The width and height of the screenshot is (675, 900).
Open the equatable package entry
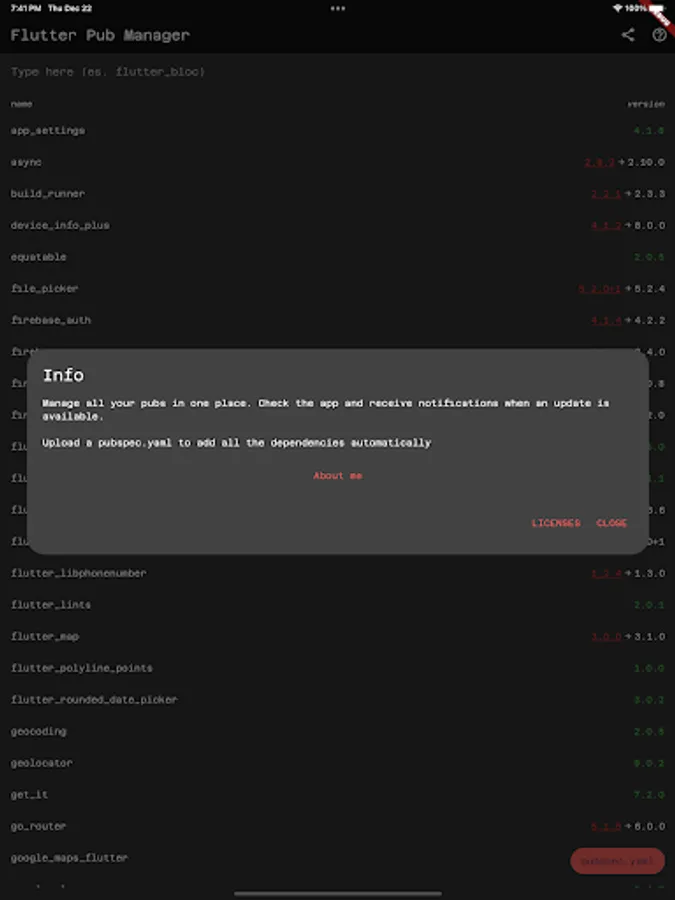point(338,257)
